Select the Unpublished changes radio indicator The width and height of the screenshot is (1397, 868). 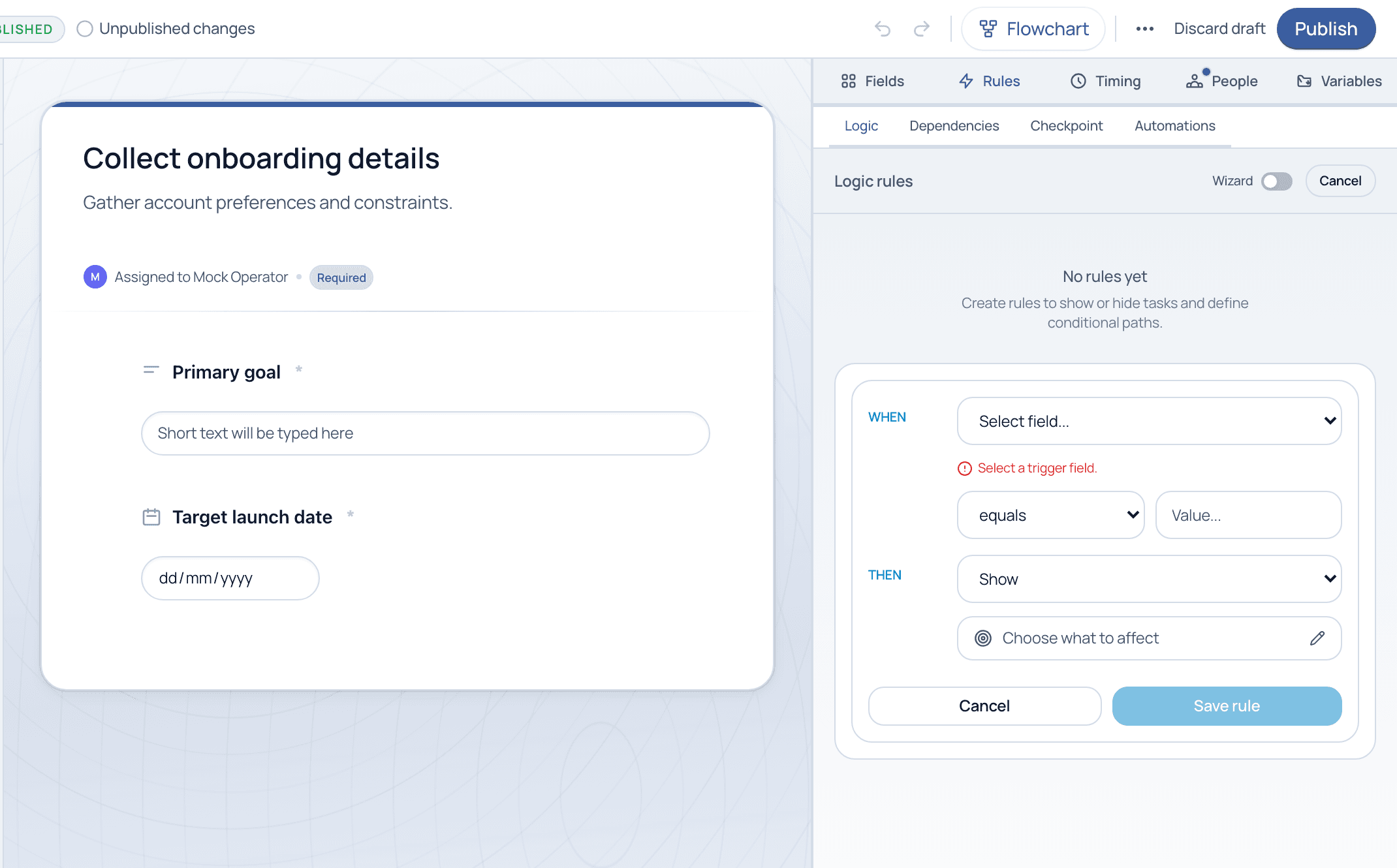[x=85, y=29]
